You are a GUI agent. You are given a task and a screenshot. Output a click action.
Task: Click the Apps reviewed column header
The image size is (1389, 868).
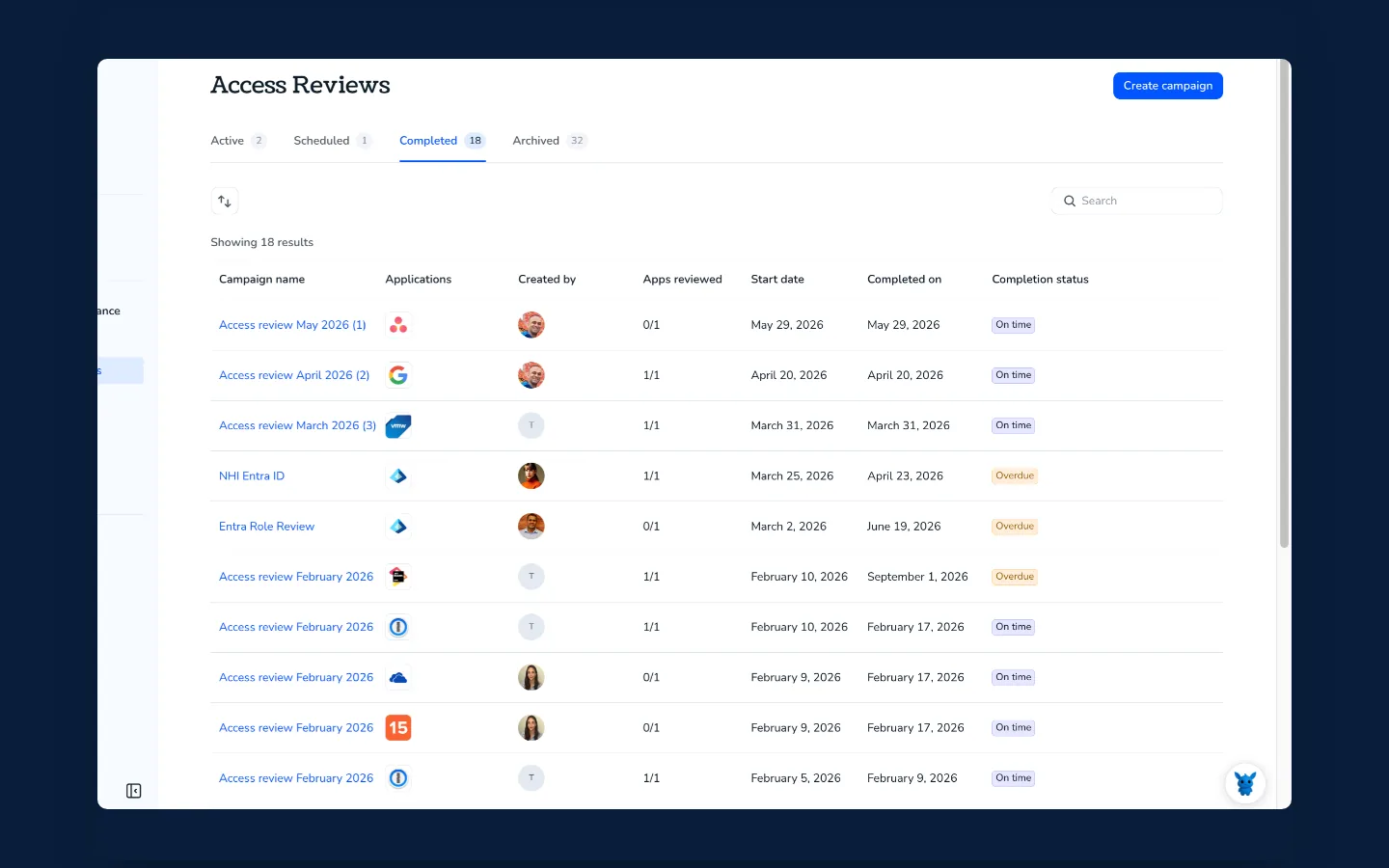coord(682,280)
